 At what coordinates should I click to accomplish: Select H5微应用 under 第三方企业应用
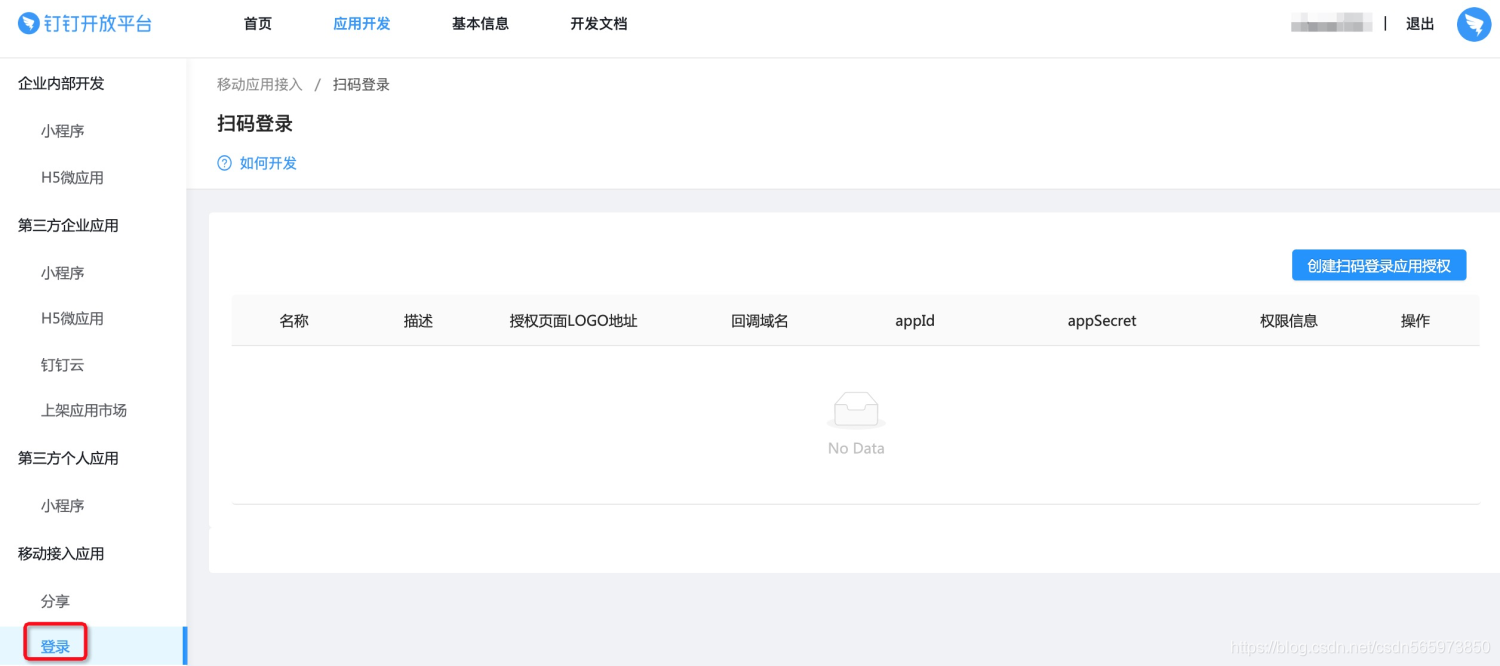75,318
